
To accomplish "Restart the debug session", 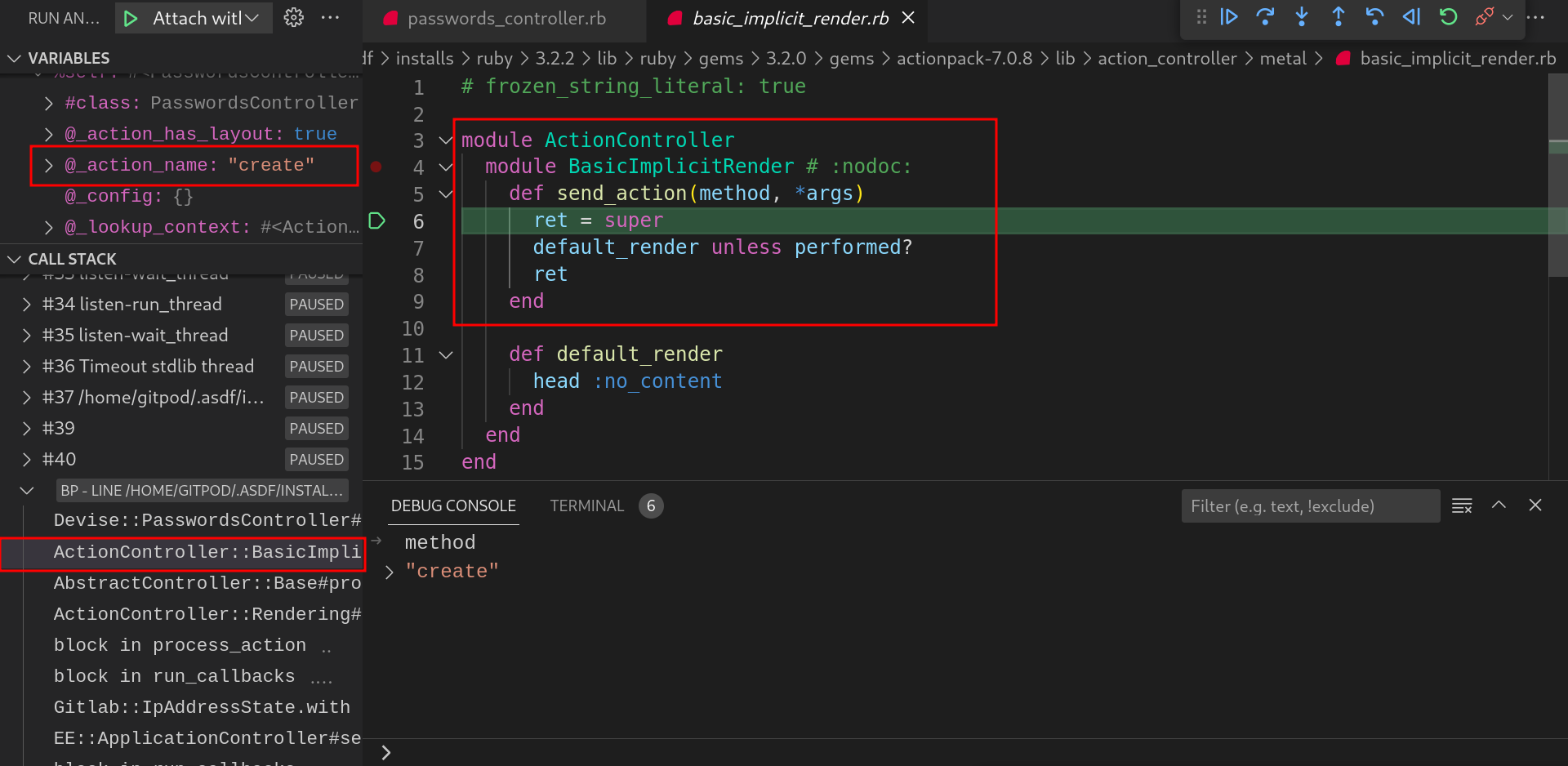I will [1448, 17].
